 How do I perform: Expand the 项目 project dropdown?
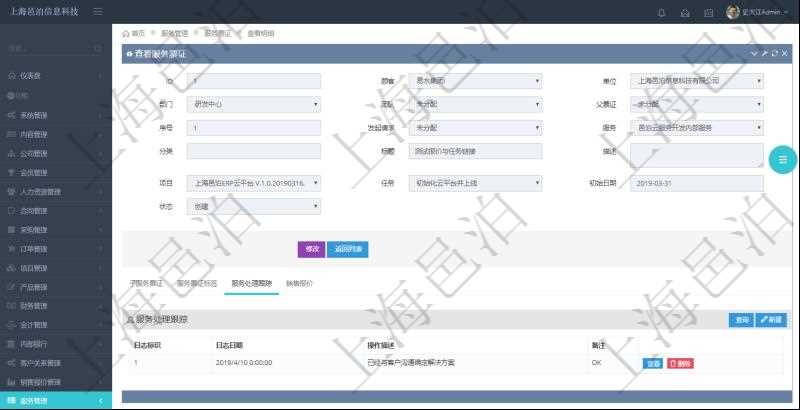coord(253,183)
